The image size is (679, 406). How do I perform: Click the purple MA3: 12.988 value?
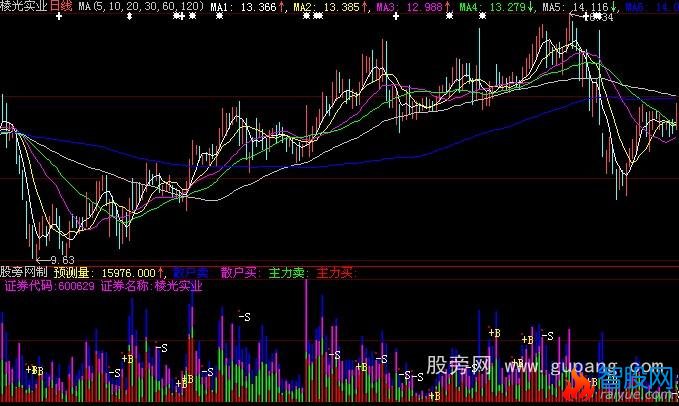[414, 7]
